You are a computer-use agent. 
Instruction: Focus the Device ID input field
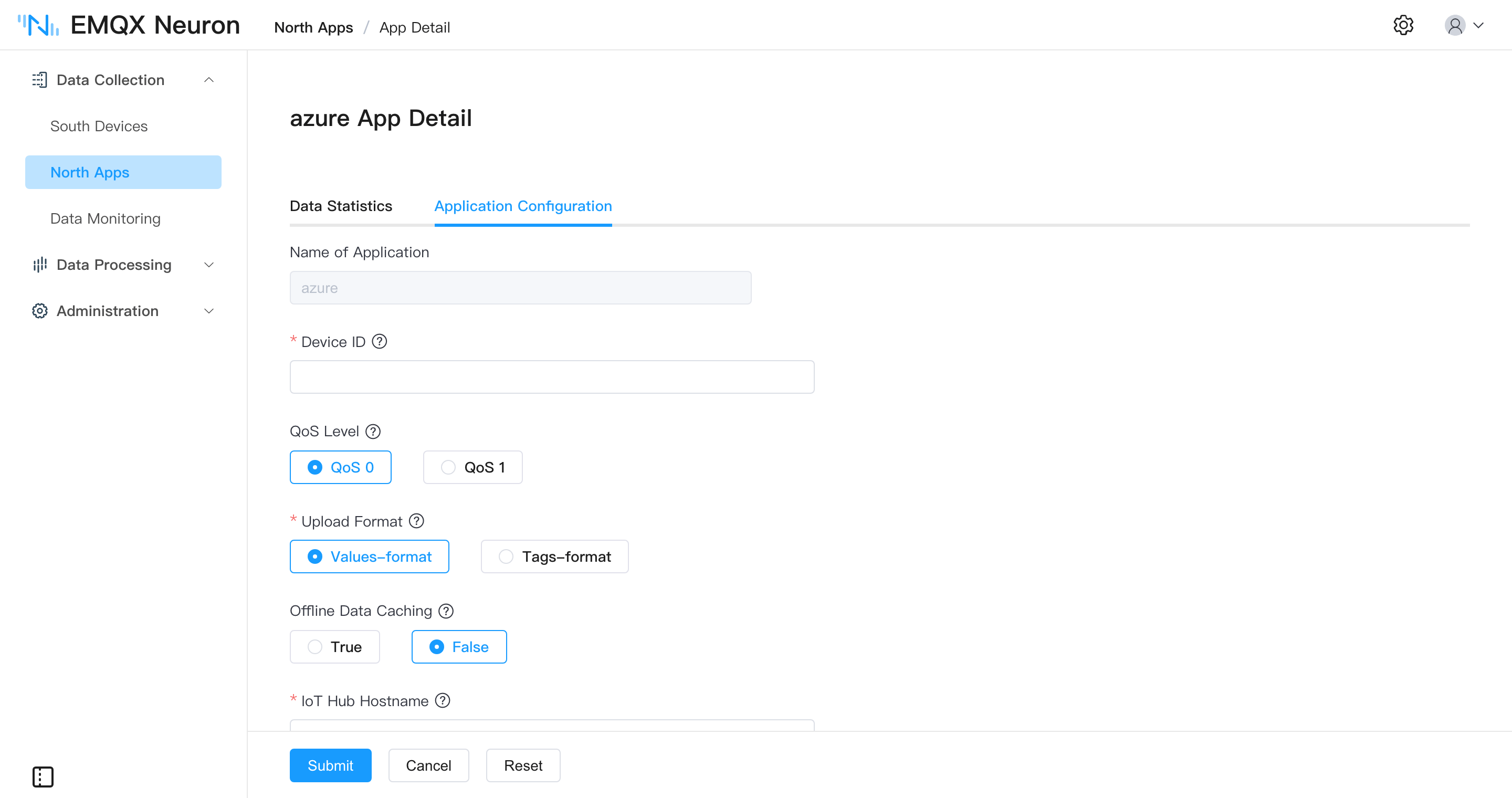(552, 377)
